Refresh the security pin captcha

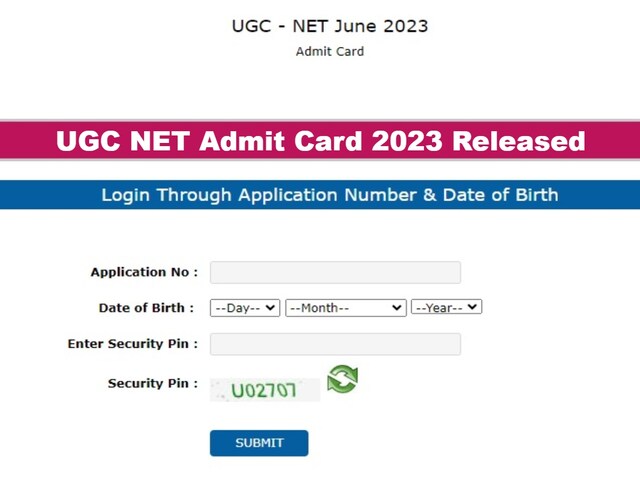coord(342,380)
